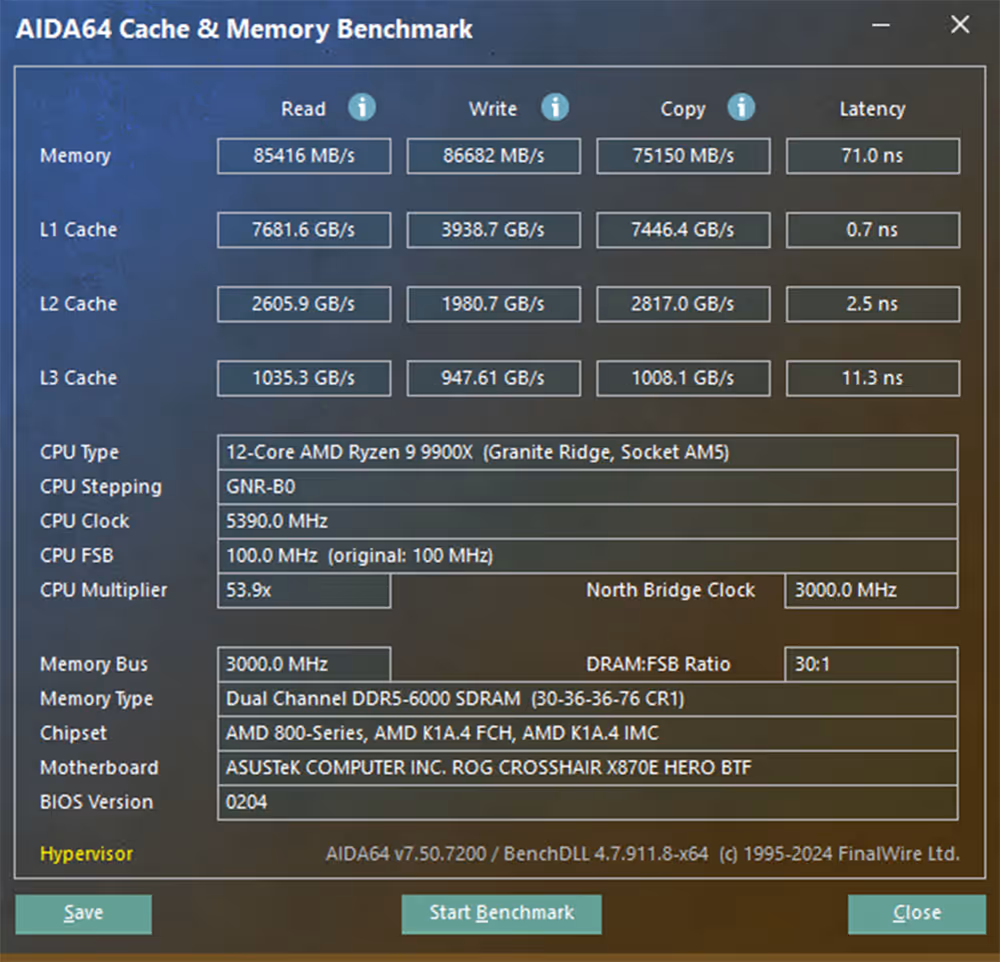Click the Memory Type field with DDR5-6000 details
This screenshot has width=1000, height=962.
pos(587,699)
